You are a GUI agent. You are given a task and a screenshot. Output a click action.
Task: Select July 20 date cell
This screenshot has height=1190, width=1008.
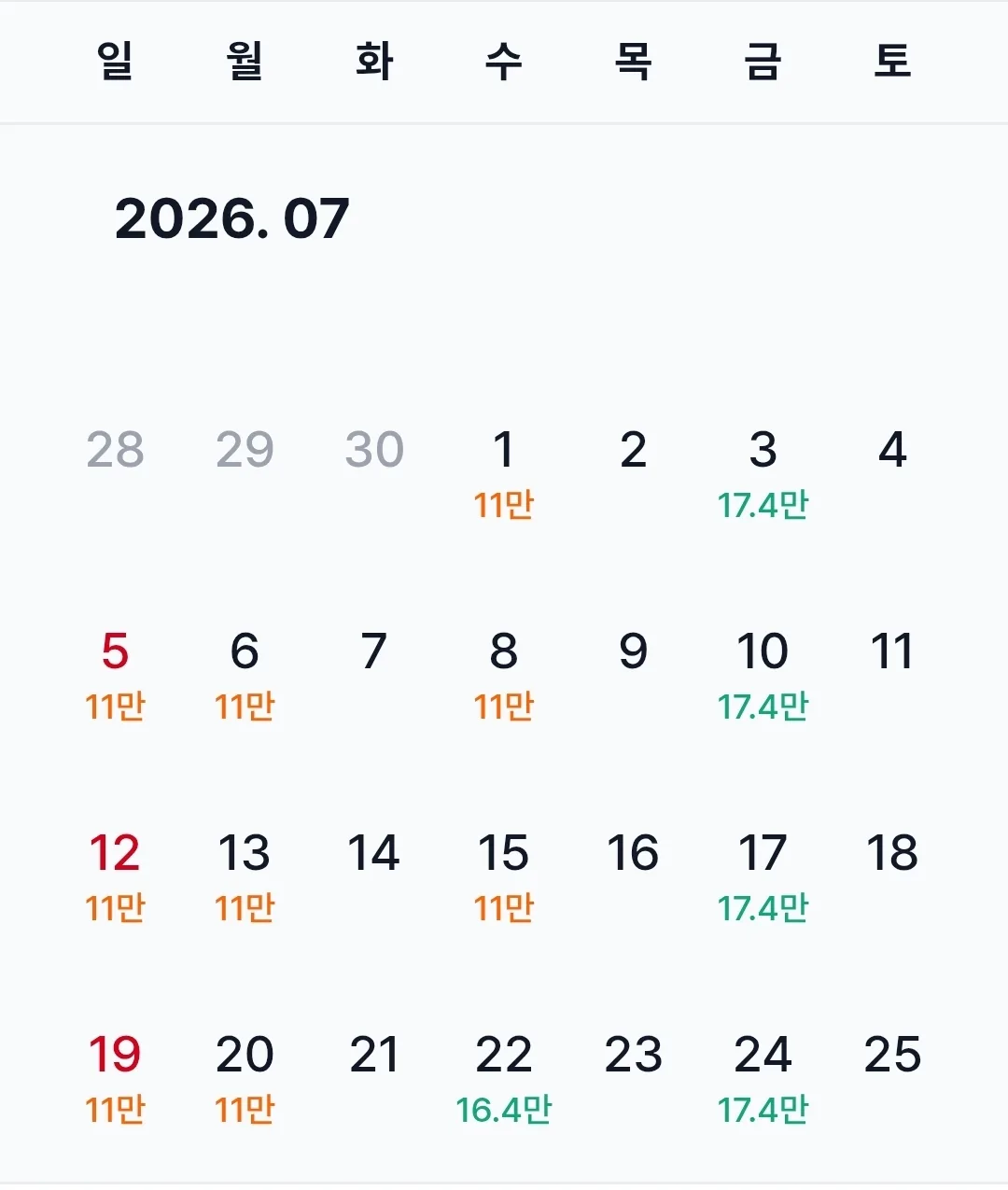point(245,1079)
